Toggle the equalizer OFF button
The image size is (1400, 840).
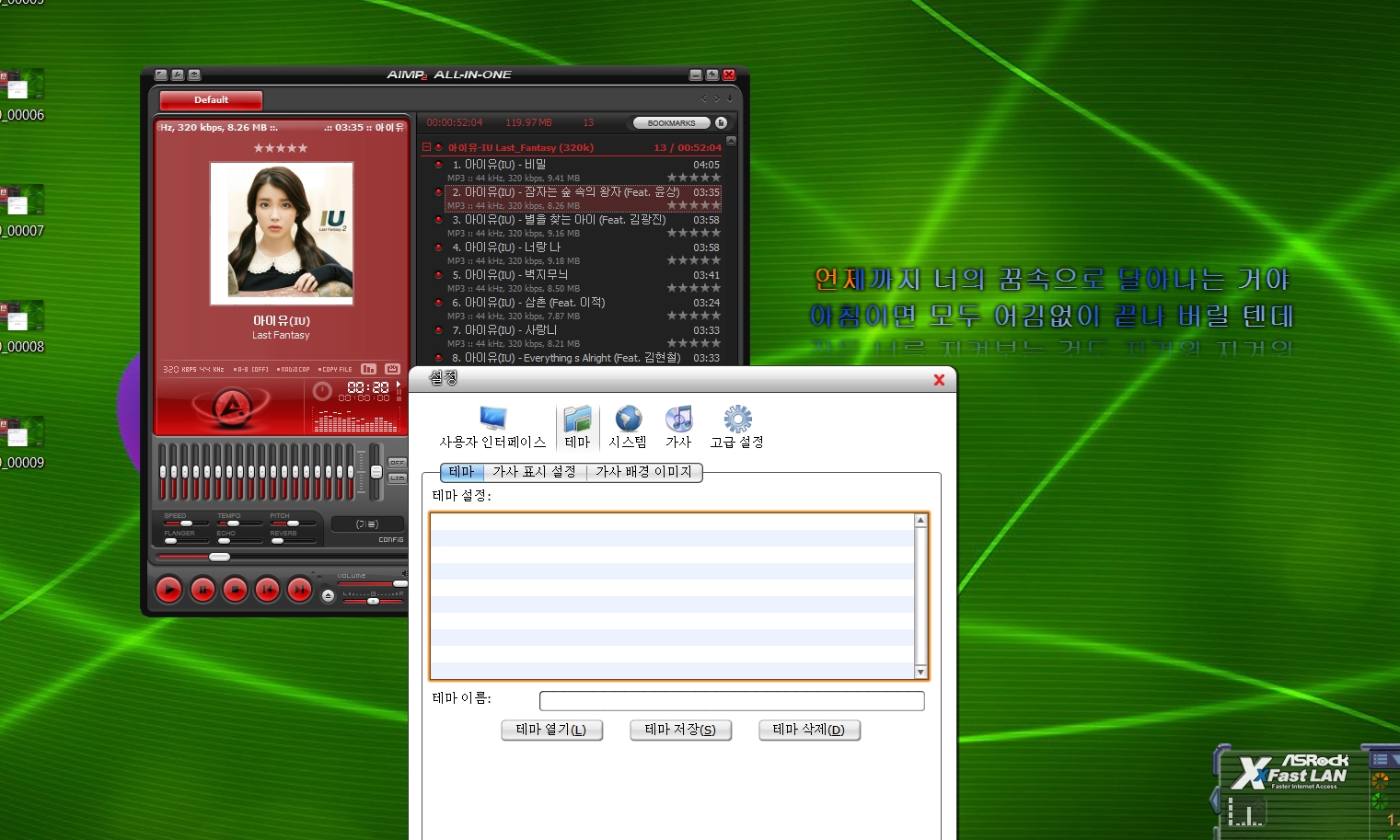point(397,463)
